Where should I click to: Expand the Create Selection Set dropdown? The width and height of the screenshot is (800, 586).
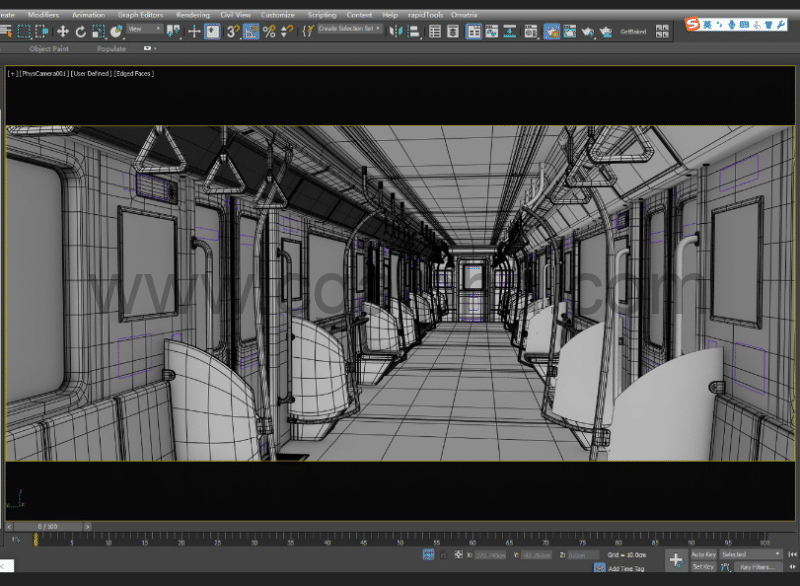coord(348,30)
